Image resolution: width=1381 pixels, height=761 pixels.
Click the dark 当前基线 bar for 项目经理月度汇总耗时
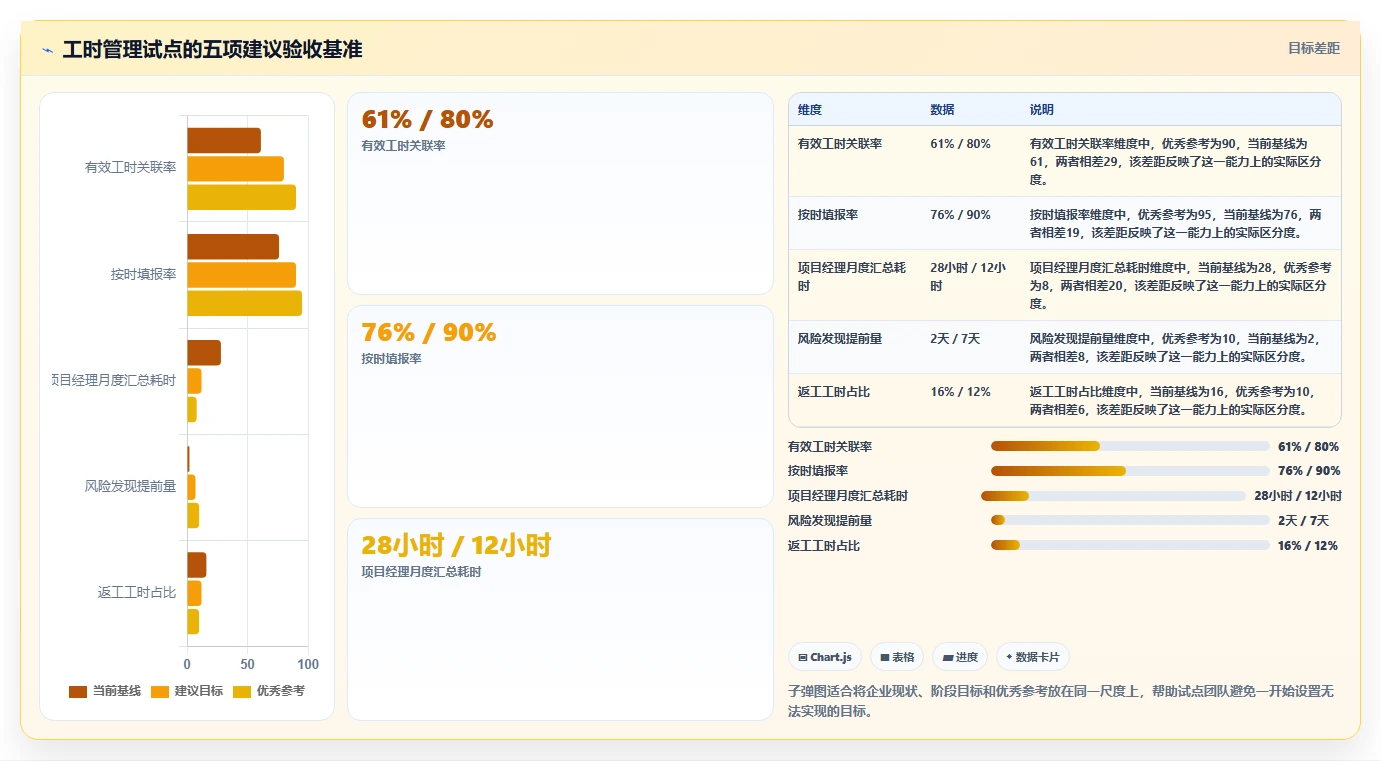tap(204, 353)
